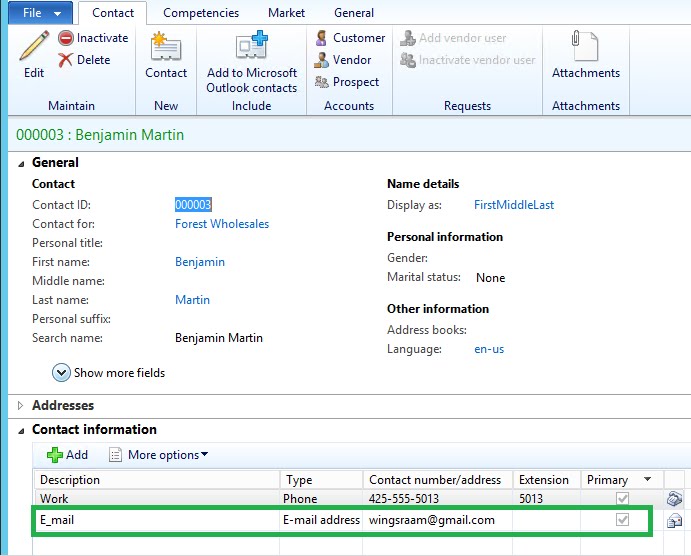Click the en-us language value
Image resolution: width=691 pixels, height=556 pixels.
(489, 349)
